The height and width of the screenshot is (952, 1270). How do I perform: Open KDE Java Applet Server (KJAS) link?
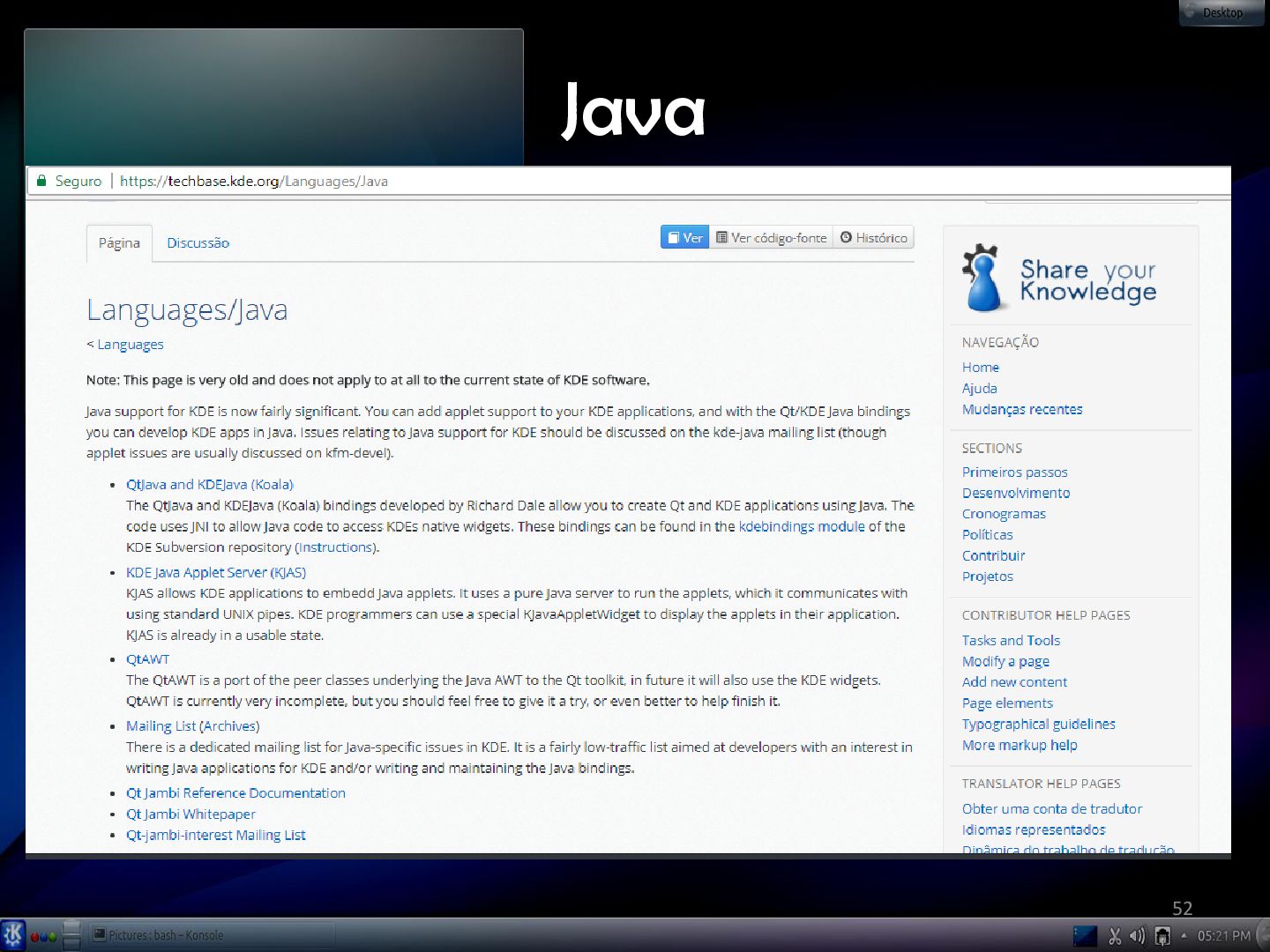[216, 573]
